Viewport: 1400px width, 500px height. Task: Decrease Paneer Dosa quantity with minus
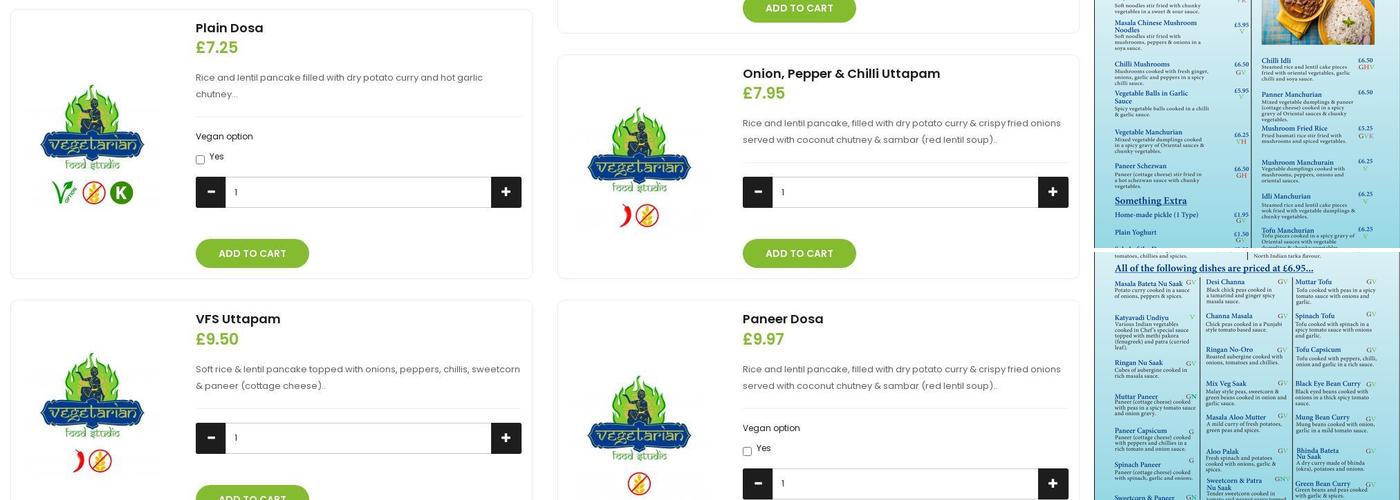[x=757, y=484]
